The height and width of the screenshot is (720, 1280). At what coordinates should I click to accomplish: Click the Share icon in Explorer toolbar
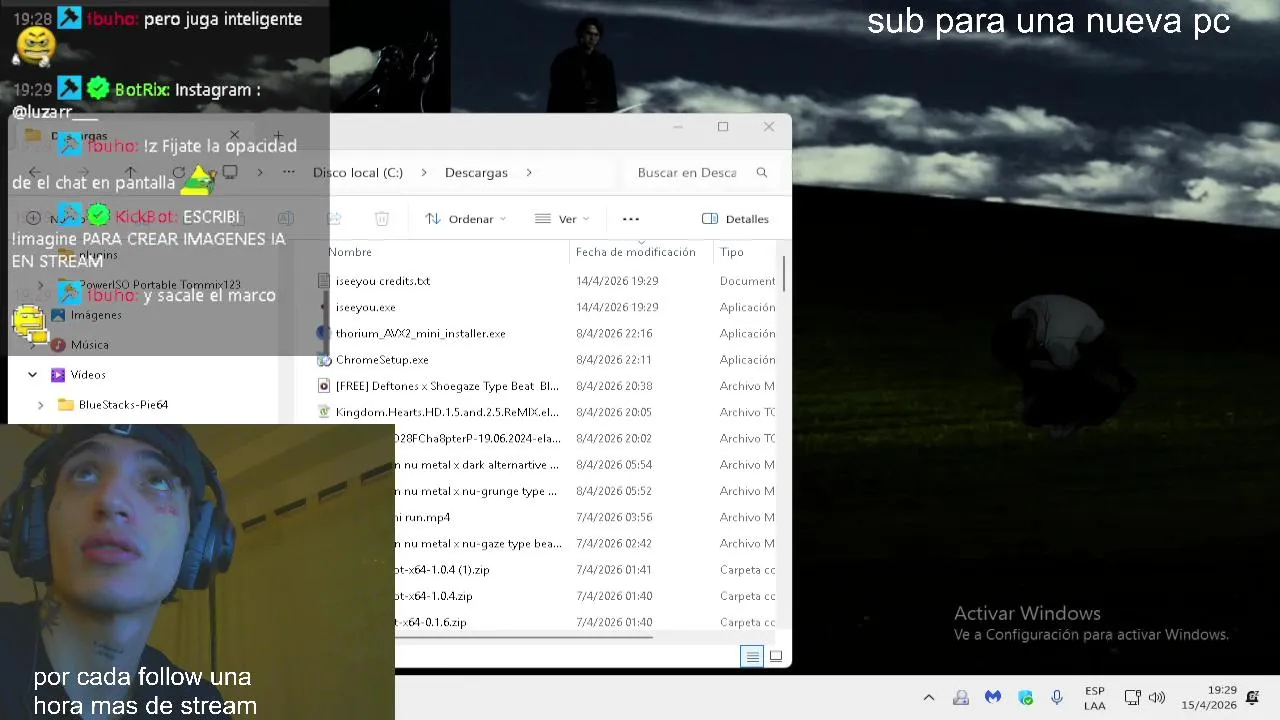coord(334,219)
